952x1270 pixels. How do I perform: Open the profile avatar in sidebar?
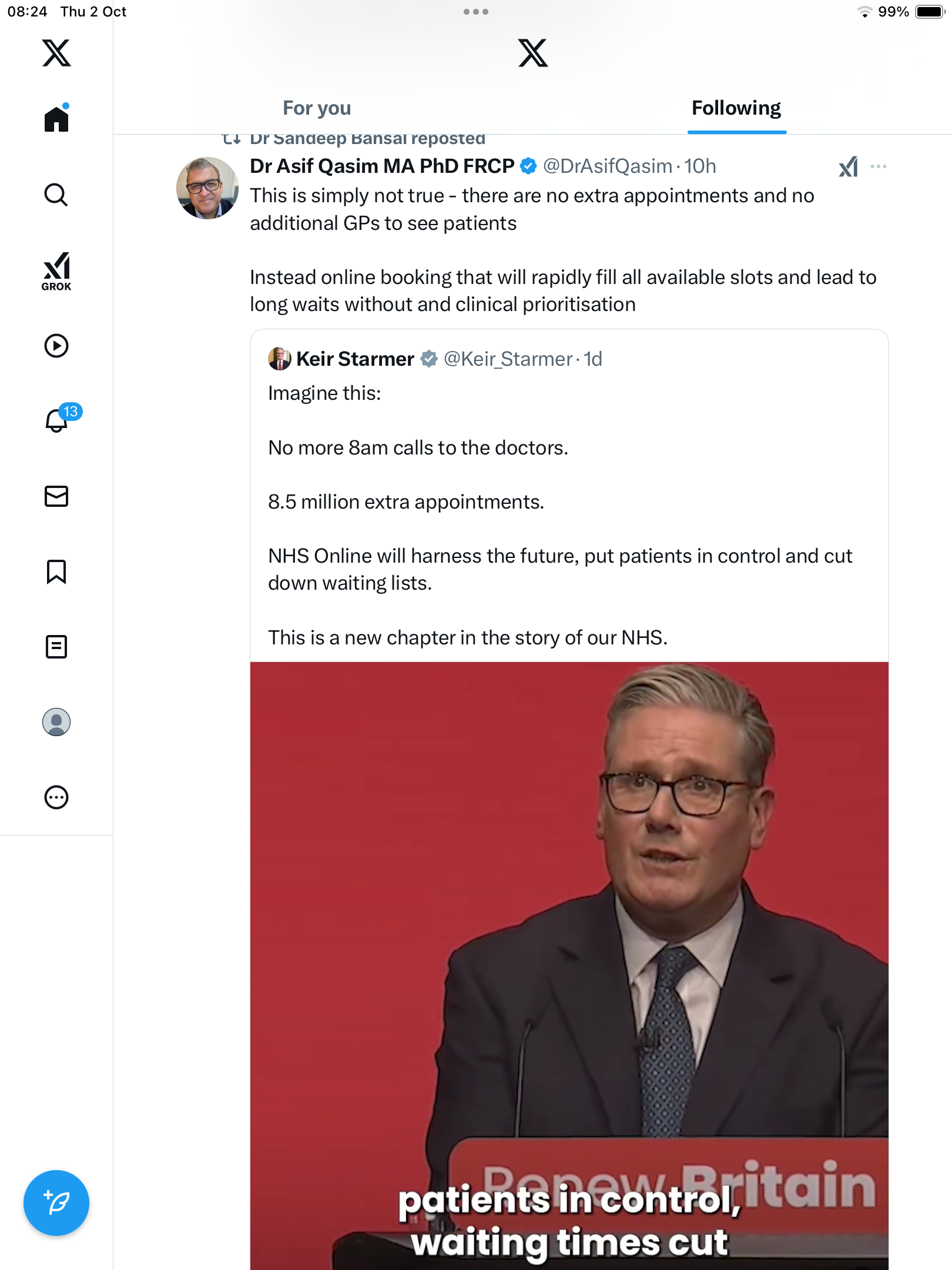tap(56, 722)
